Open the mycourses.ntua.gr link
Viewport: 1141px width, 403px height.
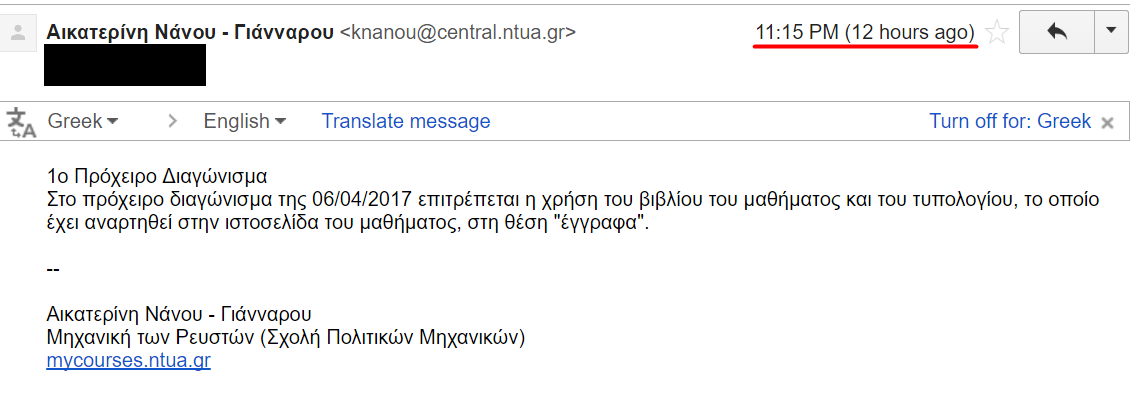pos(128,361)
